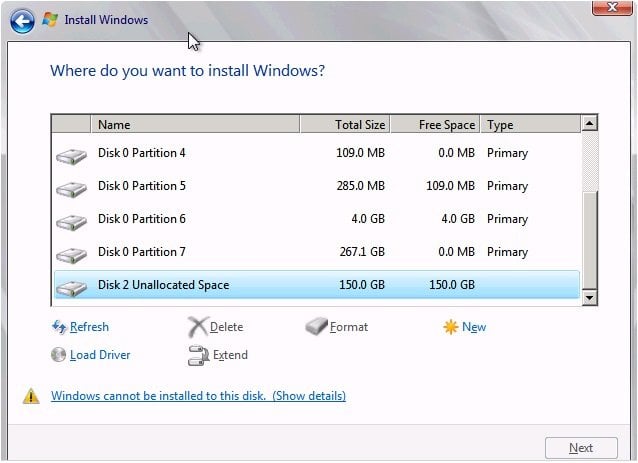The image size is (638, 463).
Task: Click the Format drive icon
Action: pos(316,327)
